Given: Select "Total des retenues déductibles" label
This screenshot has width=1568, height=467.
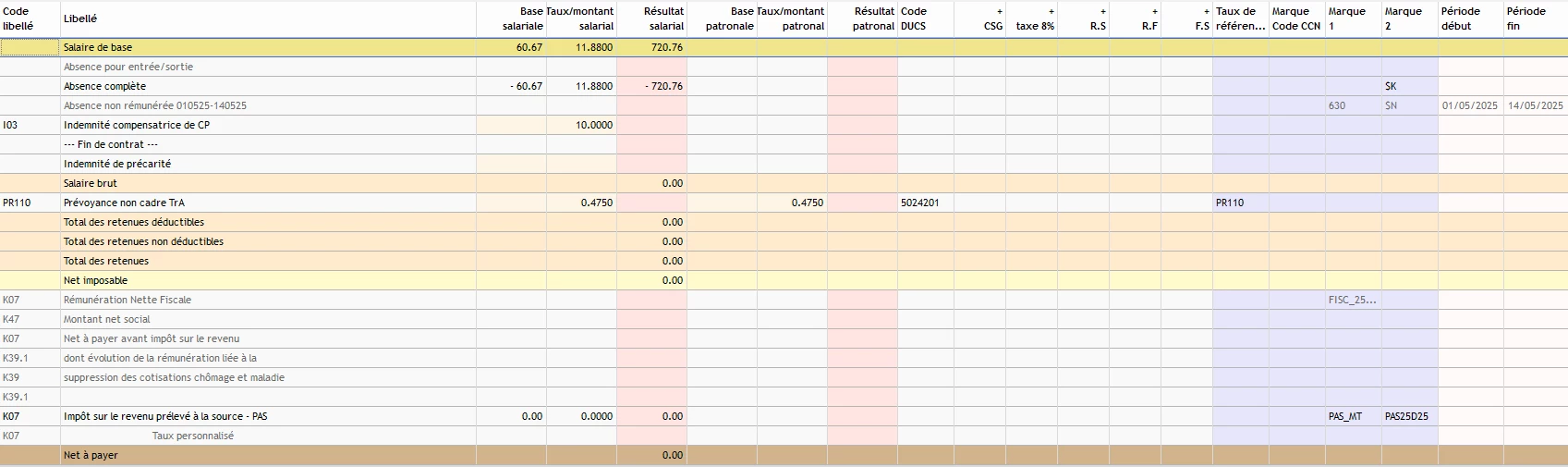Looking at the screenshot, I should (x=133, y=222).
